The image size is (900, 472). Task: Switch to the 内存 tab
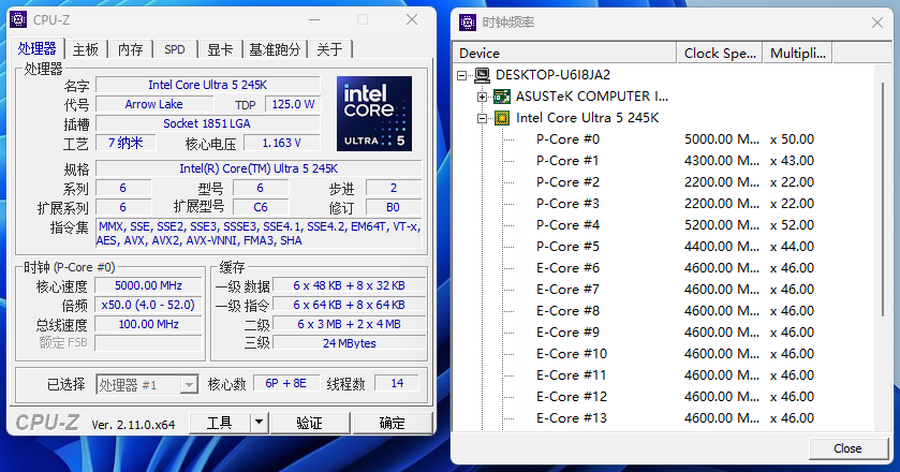[x=130, y=49]
